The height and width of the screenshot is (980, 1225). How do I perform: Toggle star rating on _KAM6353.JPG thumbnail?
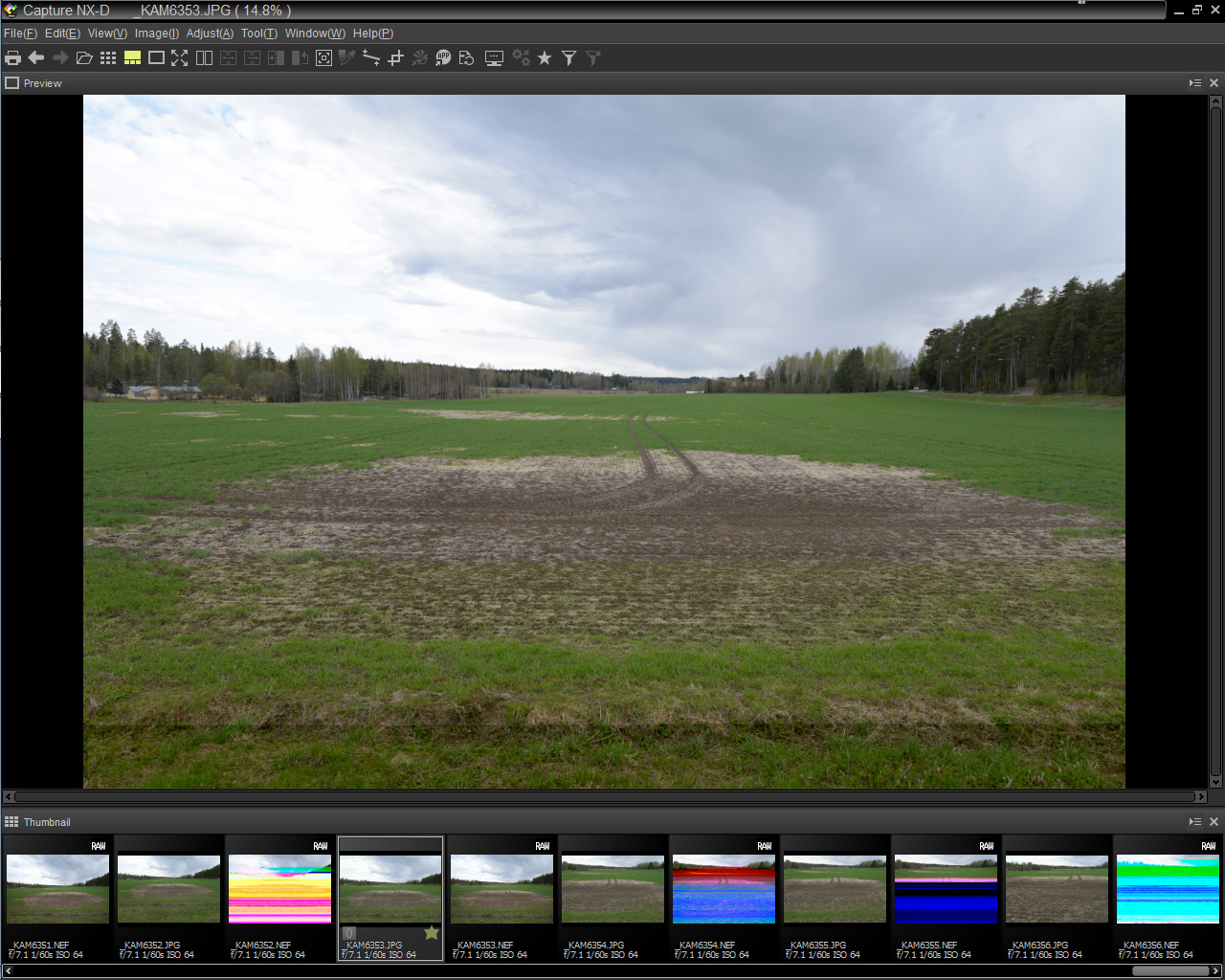coord(432,932)
